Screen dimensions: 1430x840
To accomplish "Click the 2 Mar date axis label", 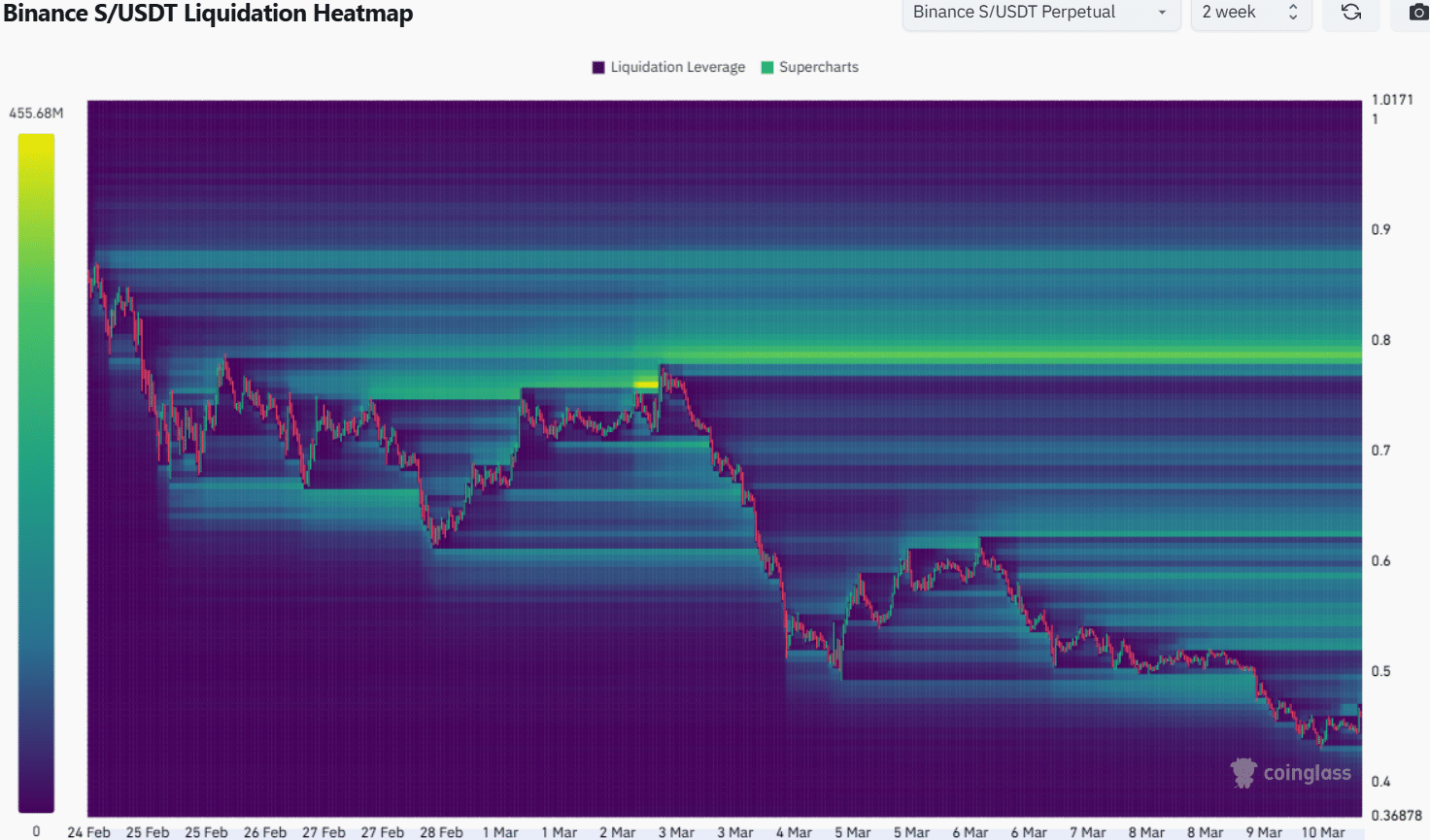I will pyautogui.click(x=618, y=832).
